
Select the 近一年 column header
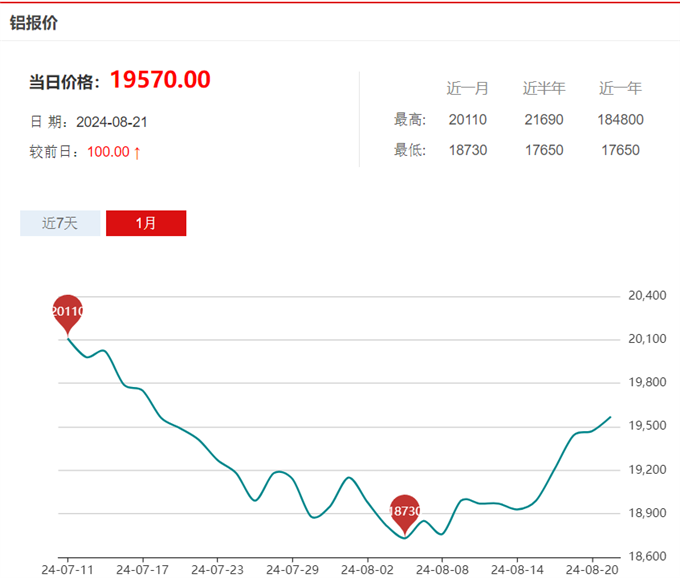(x=620, y=89)
